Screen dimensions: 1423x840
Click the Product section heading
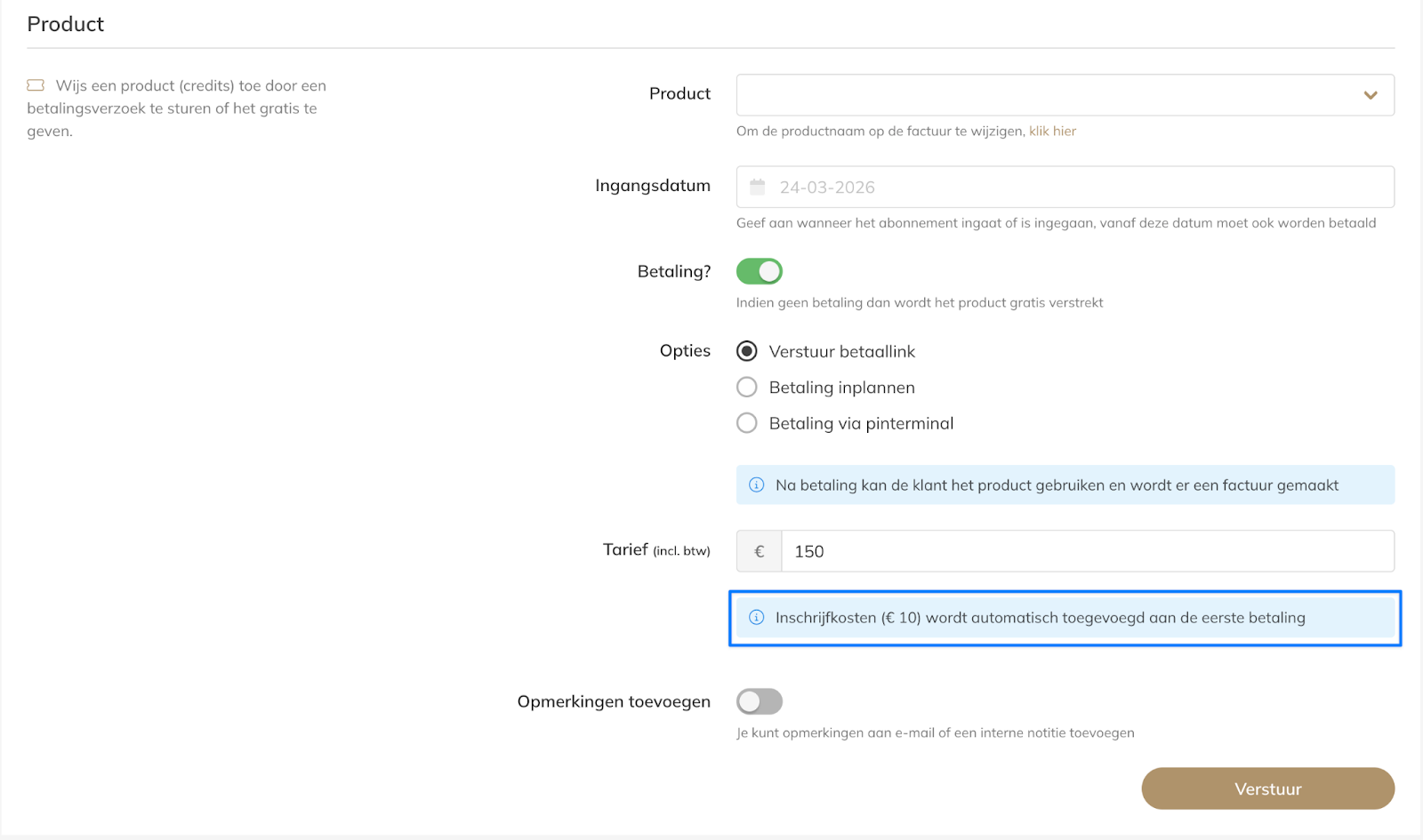click(x=66, y=24)
